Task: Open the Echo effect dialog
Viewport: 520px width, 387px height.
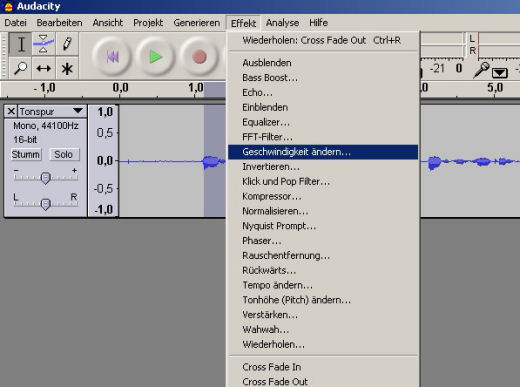Action: point(323,92)
